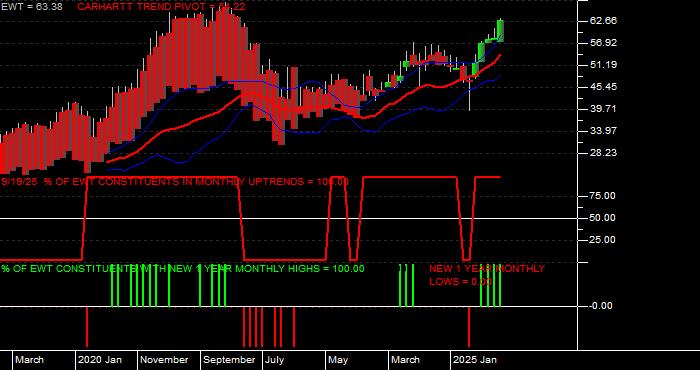Select the 45.45 price axis label

[603, 87]
